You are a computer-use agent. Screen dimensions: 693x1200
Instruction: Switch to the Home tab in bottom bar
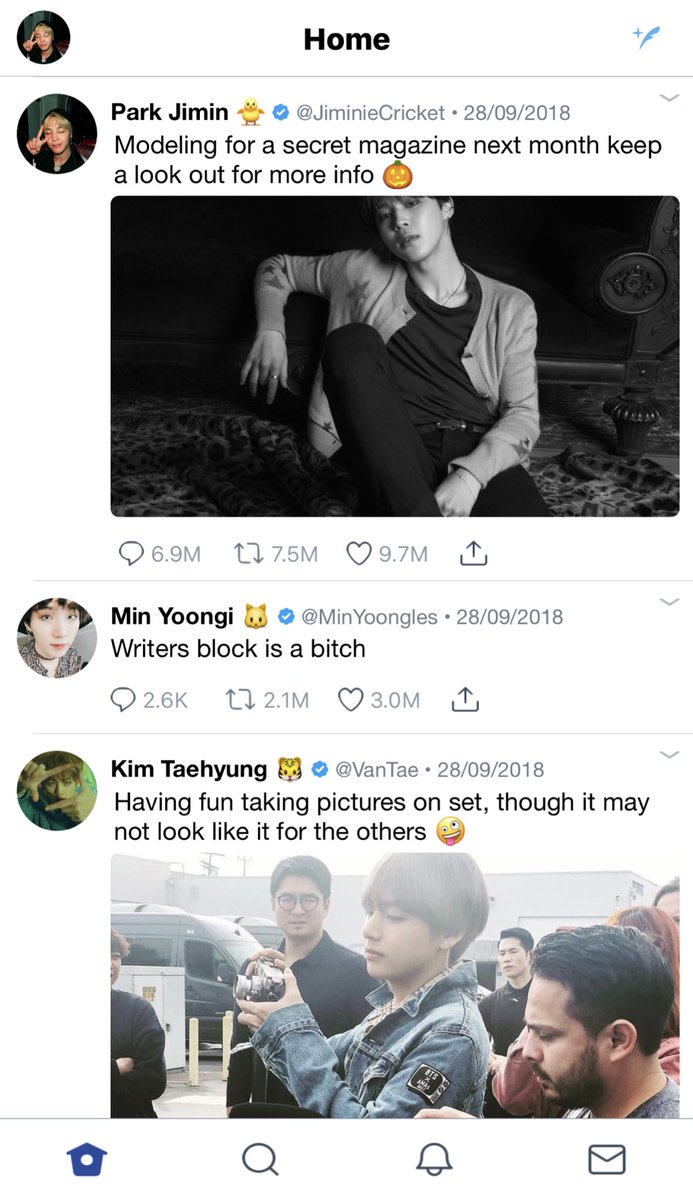(x=87, y=1160)
